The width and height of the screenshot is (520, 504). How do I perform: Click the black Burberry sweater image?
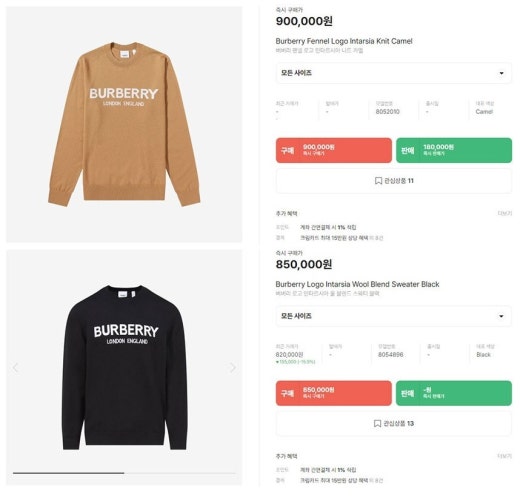click(125, 367)
